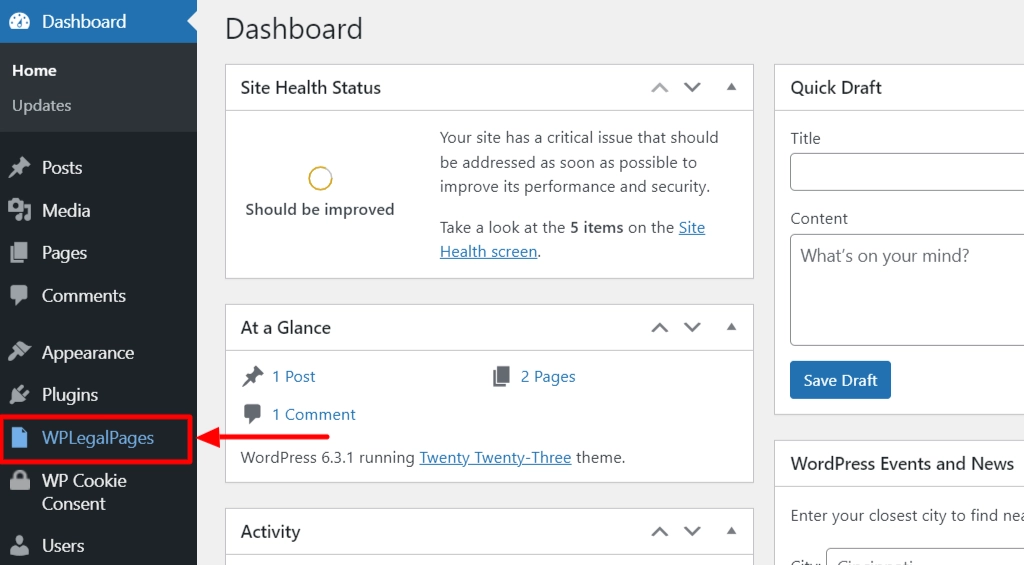Collapse the Activity panel with triangle
Viewport: 1024px width, 565px height.
(x=731, y=531)
